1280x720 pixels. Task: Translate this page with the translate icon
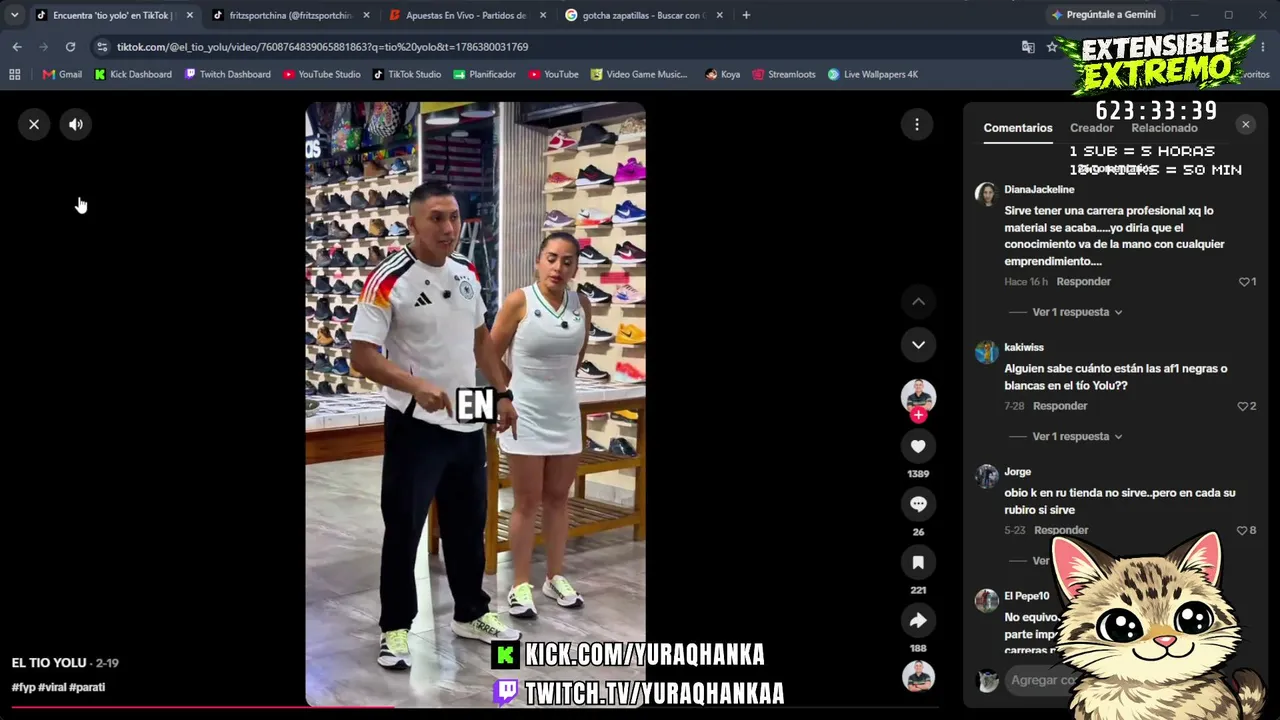[x=1028, y=47]
